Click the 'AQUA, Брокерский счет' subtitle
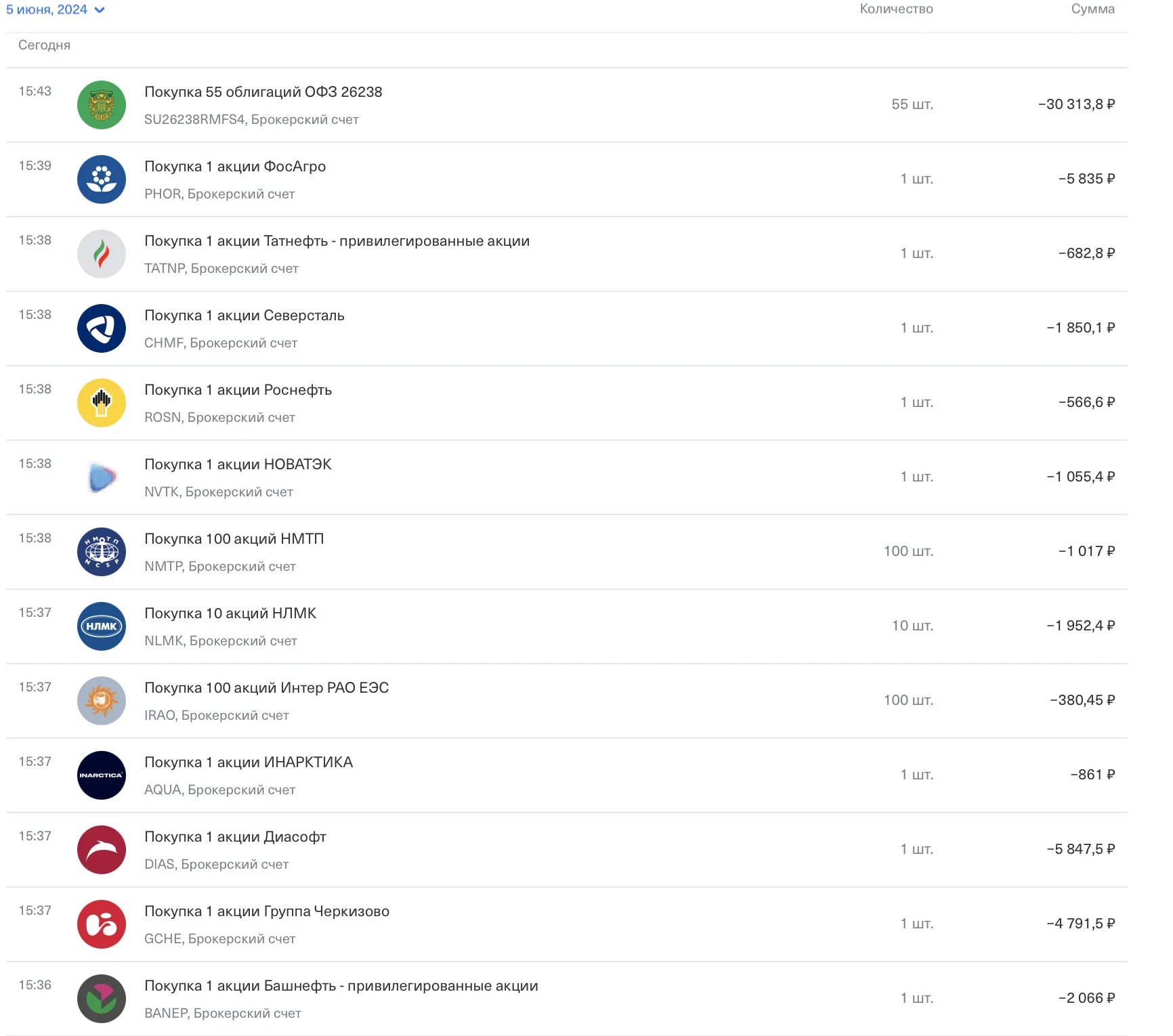The image size is (1173, 1036). [x=220, y=790]
